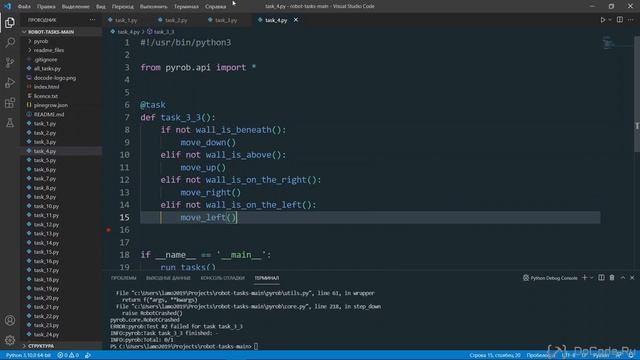The image size is (640, 360).
Task: Open README.md in explorer
Action: 49,114
